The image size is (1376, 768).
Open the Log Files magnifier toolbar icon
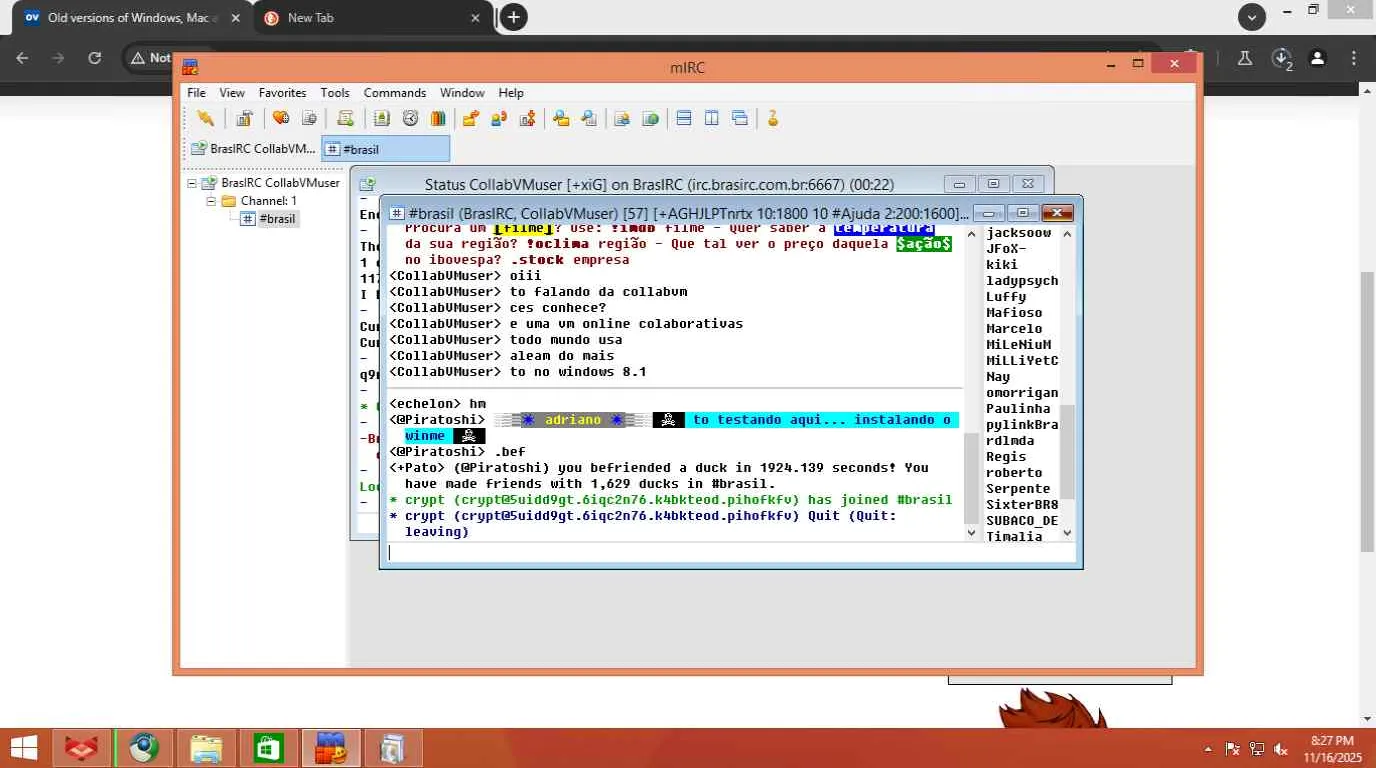click(x=589, y=118)
